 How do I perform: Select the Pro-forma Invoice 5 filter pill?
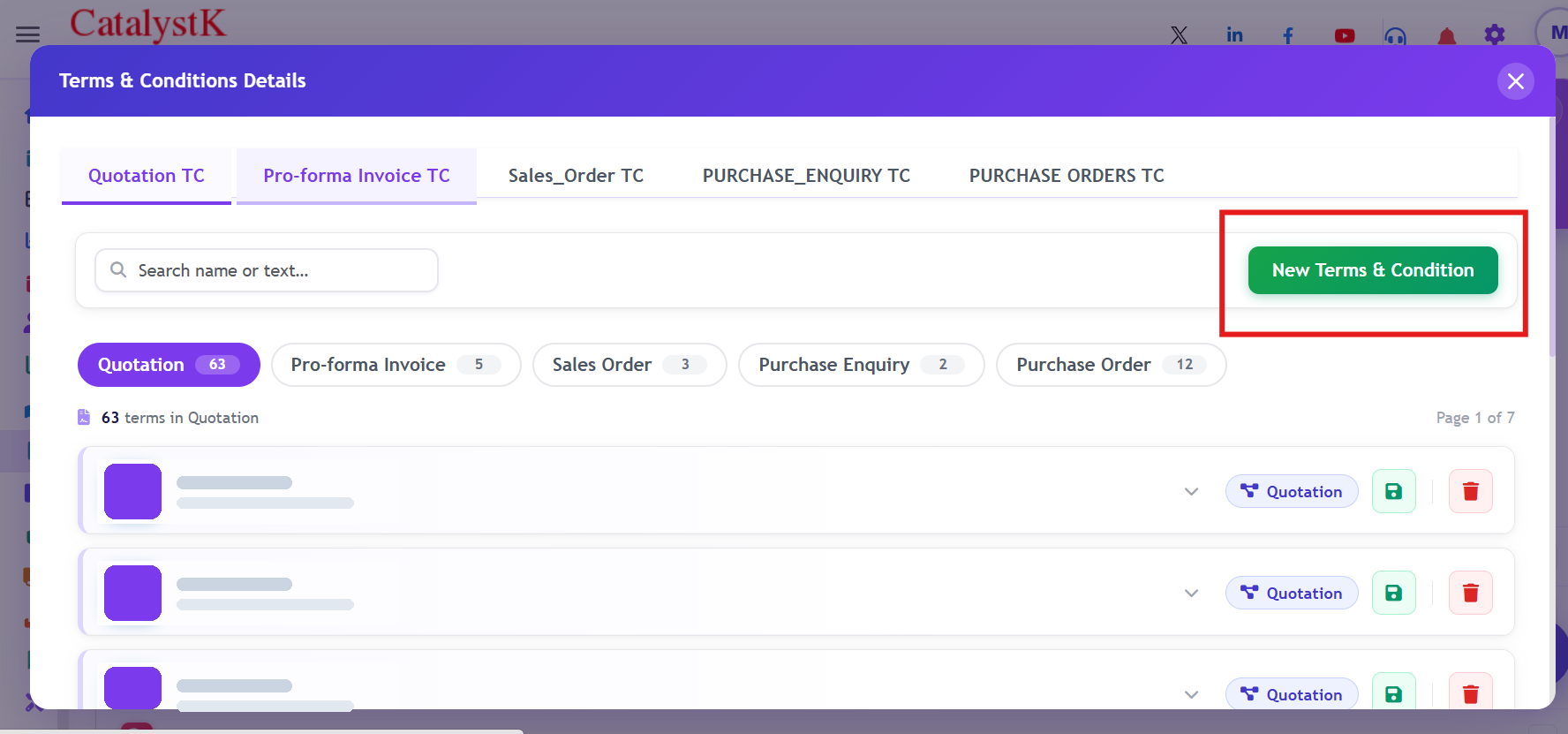(x=396, y=365)
